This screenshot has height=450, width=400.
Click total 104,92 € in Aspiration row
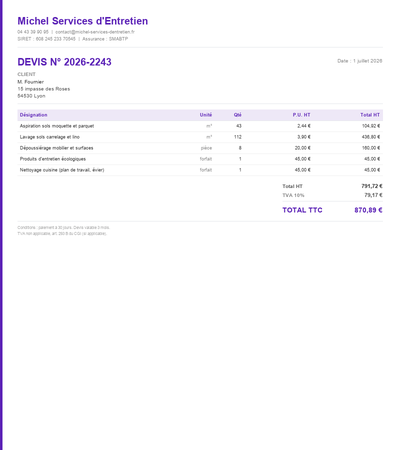click(371, 126)
